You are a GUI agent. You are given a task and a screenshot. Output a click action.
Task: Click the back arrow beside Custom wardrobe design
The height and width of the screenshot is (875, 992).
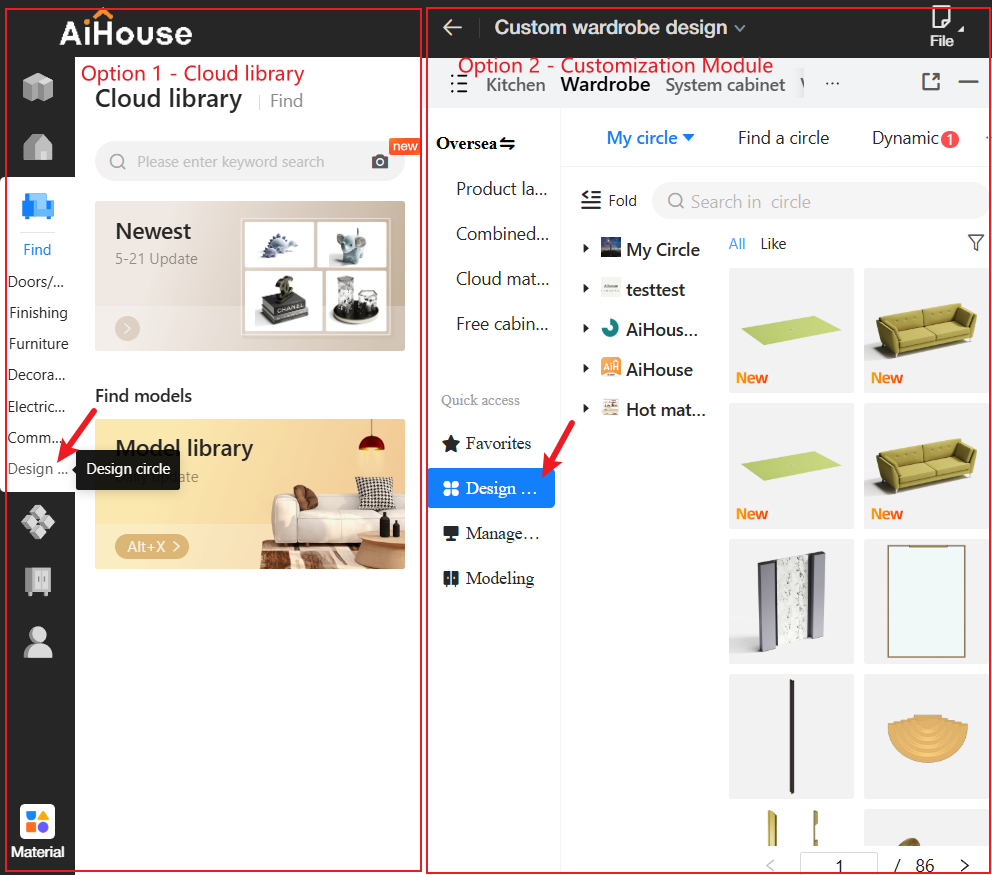(x=452, y=27)
